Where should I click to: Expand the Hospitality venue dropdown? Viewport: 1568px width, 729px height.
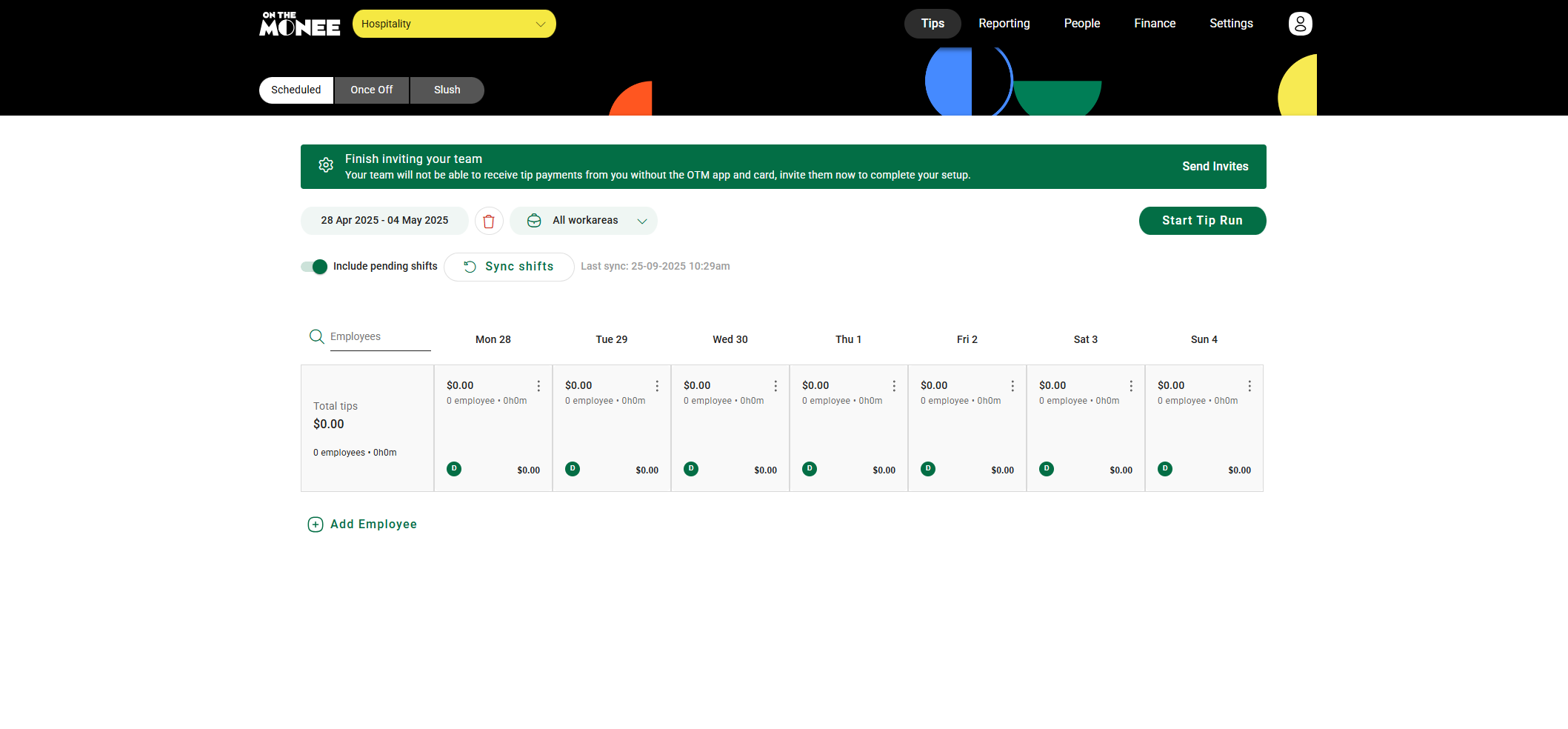[x=454, y=24]
